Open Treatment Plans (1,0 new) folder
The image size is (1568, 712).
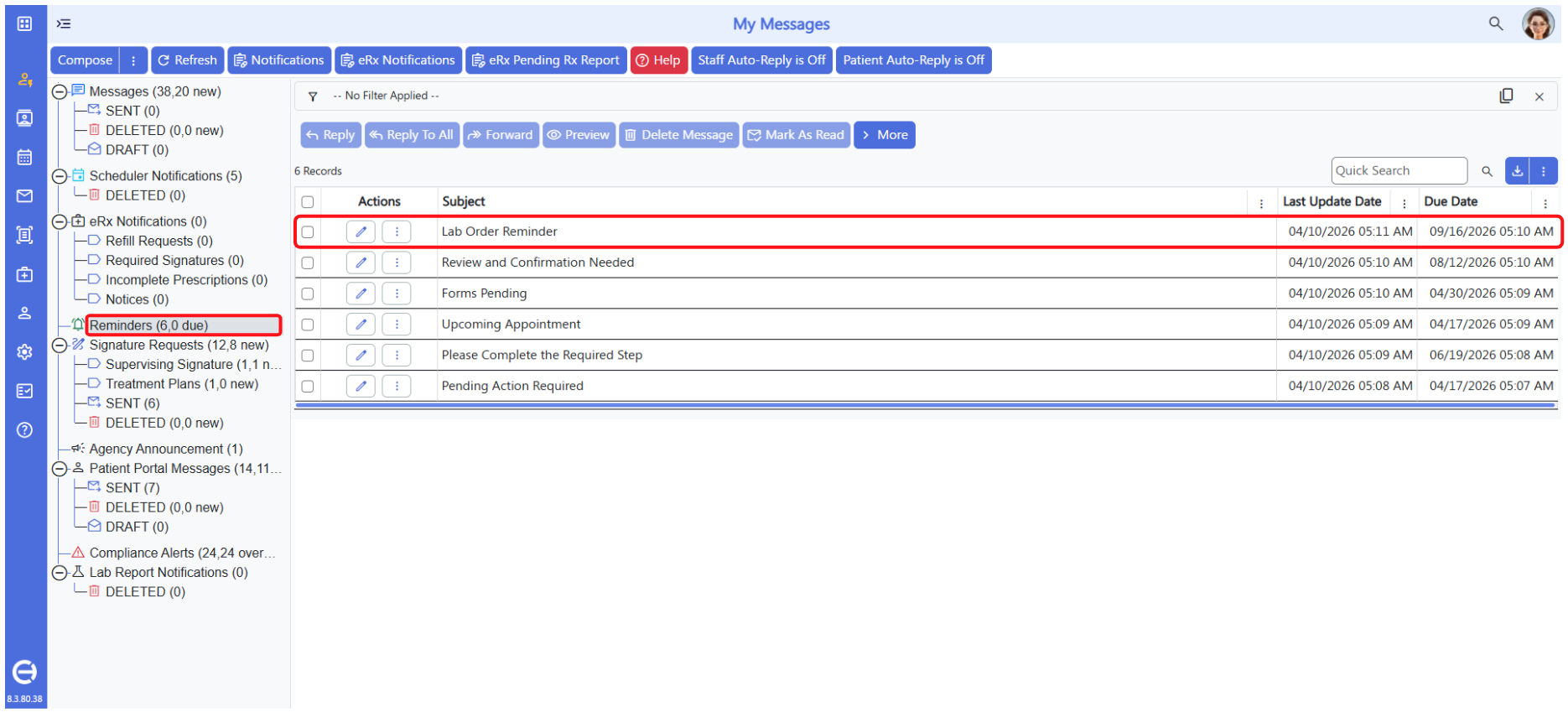182,384
